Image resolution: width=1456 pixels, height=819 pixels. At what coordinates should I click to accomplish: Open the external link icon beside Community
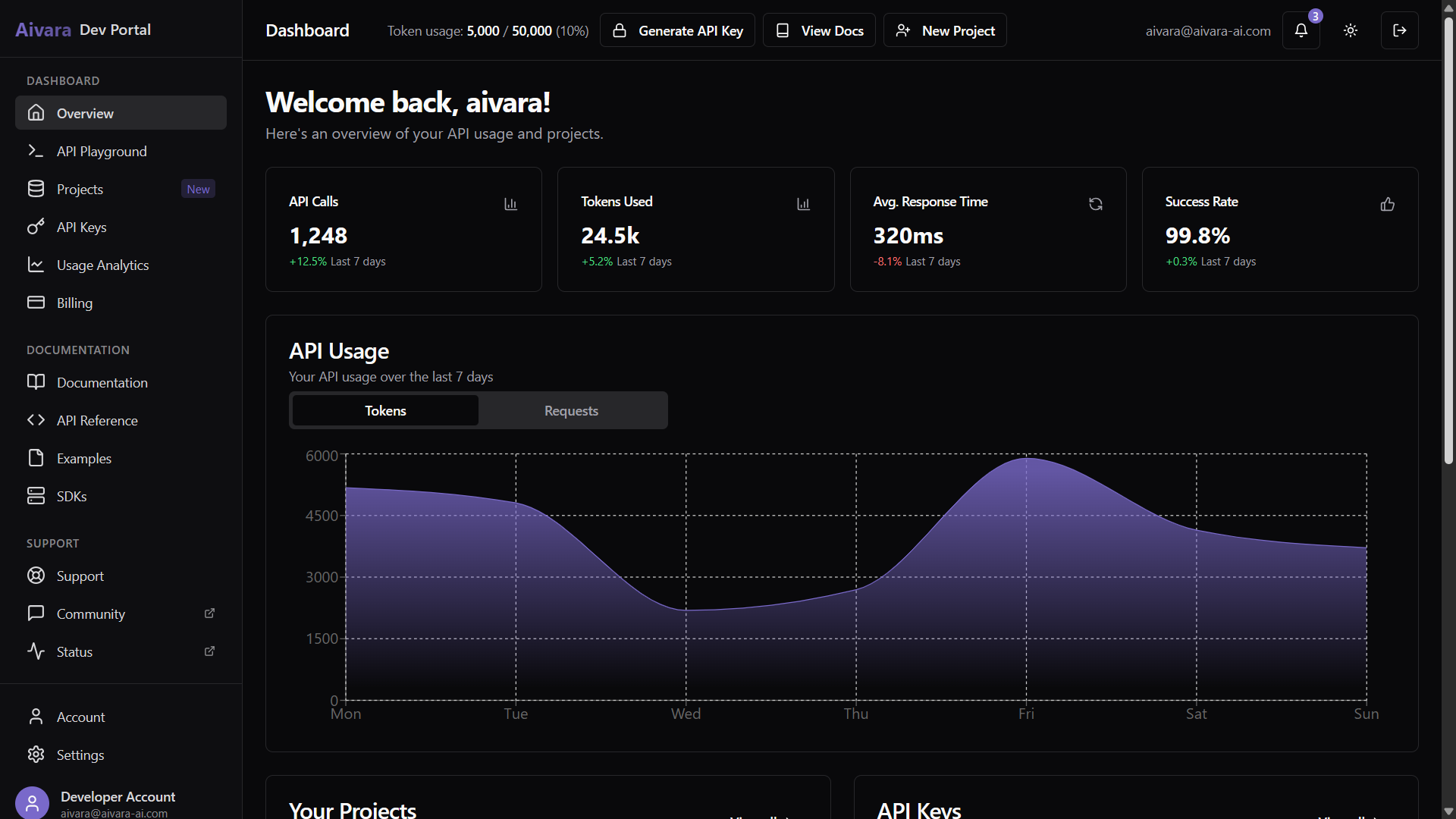(x=210, y=613)
